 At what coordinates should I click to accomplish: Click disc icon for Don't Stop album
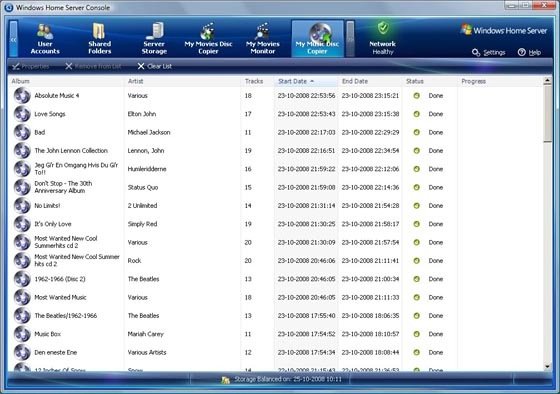[22, 188]
